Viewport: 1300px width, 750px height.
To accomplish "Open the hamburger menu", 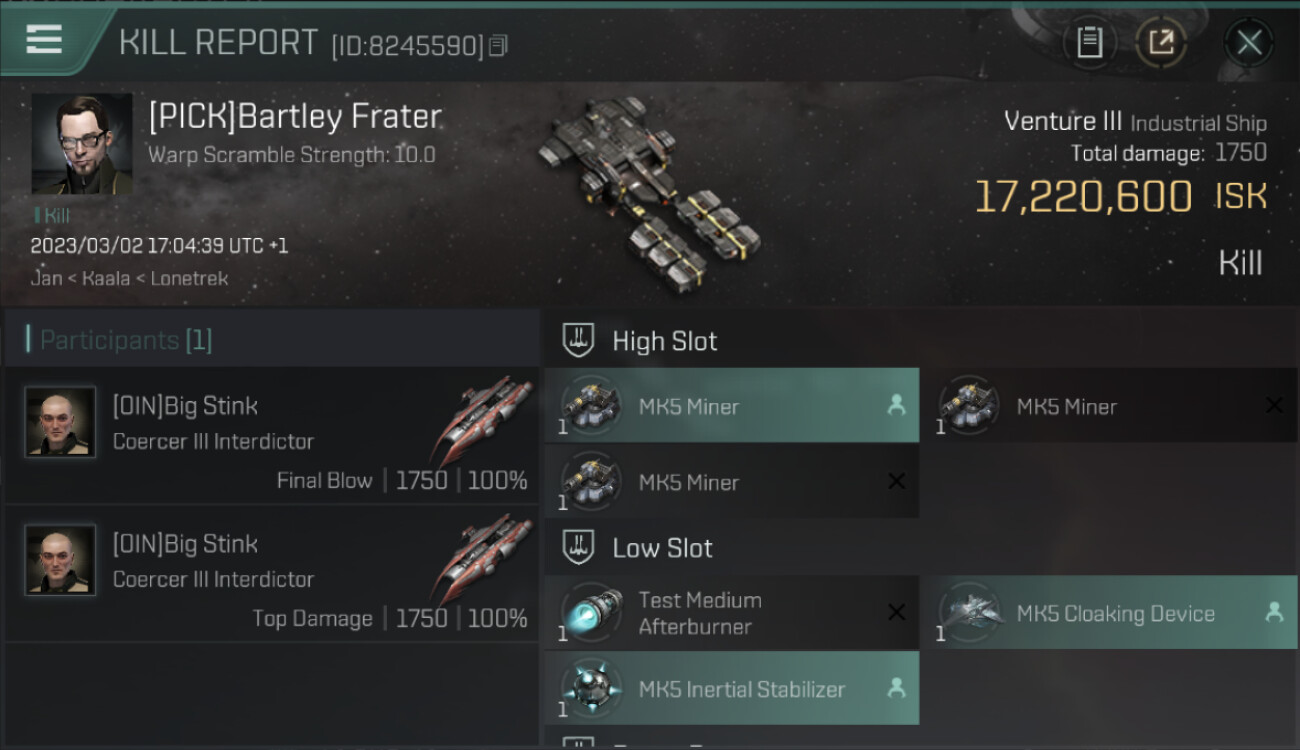I will [x=44, y=40].
